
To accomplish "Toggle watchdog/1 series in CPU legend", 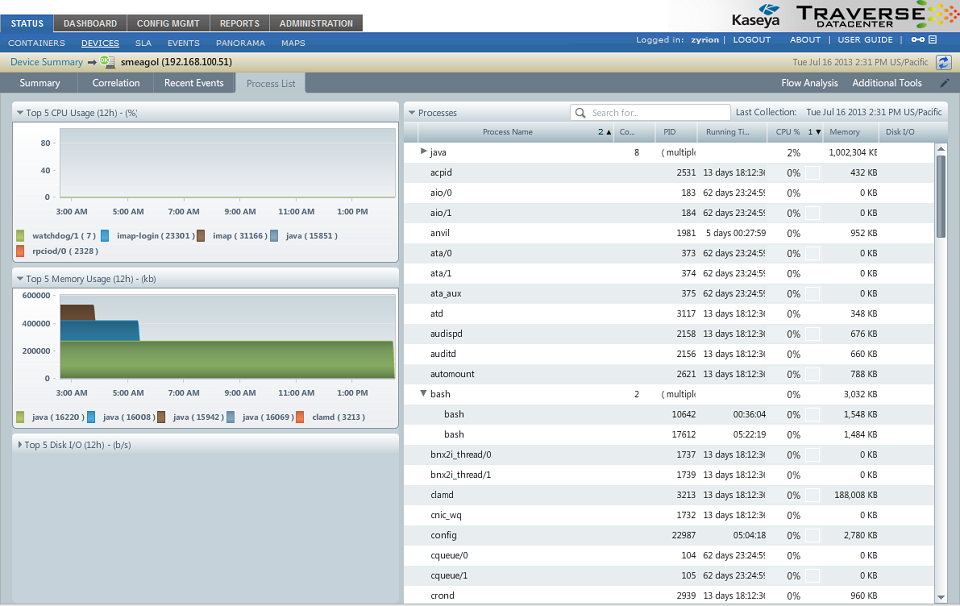I will pos(21,236).
